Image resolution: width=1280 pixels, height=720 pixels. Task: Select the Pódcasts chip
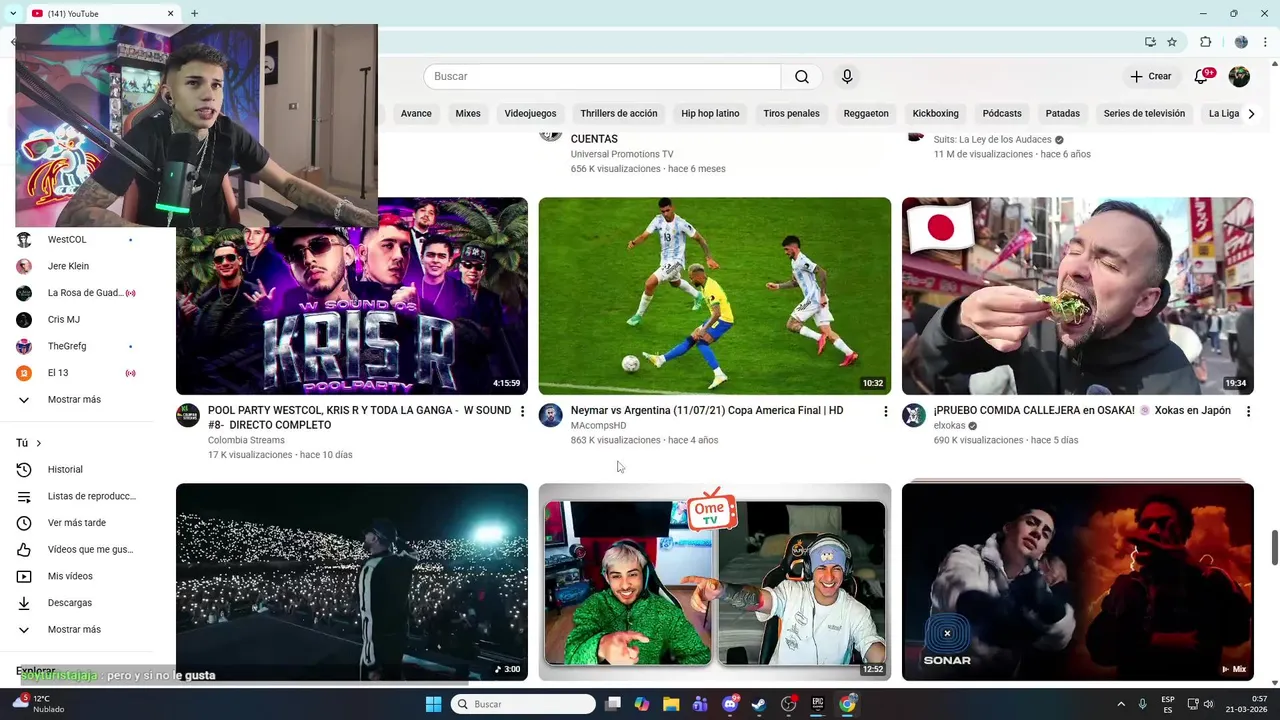1002,114
